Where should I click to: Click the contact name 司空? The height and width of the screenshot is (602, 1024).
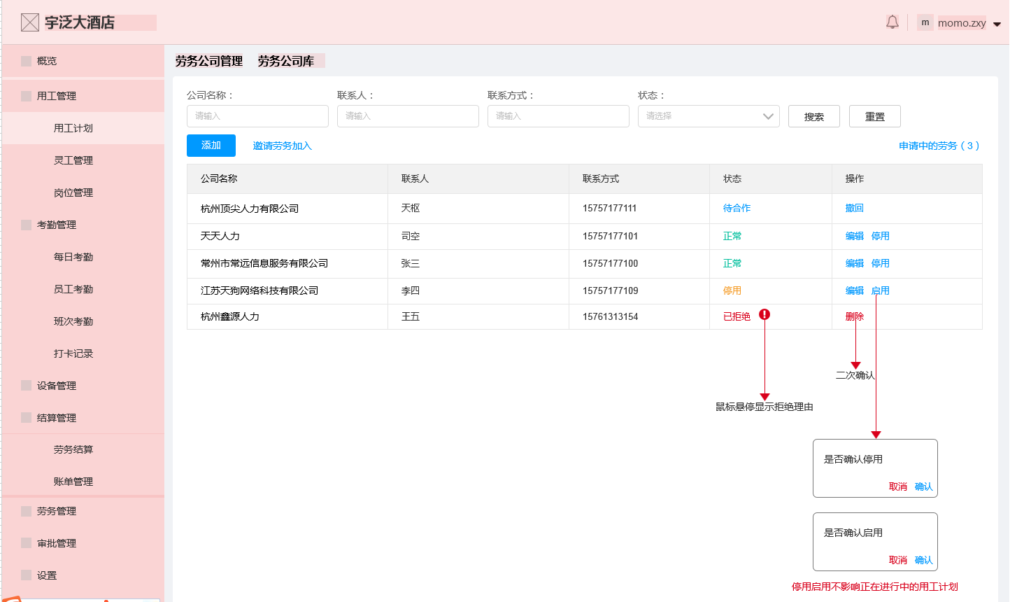(410, 236)
